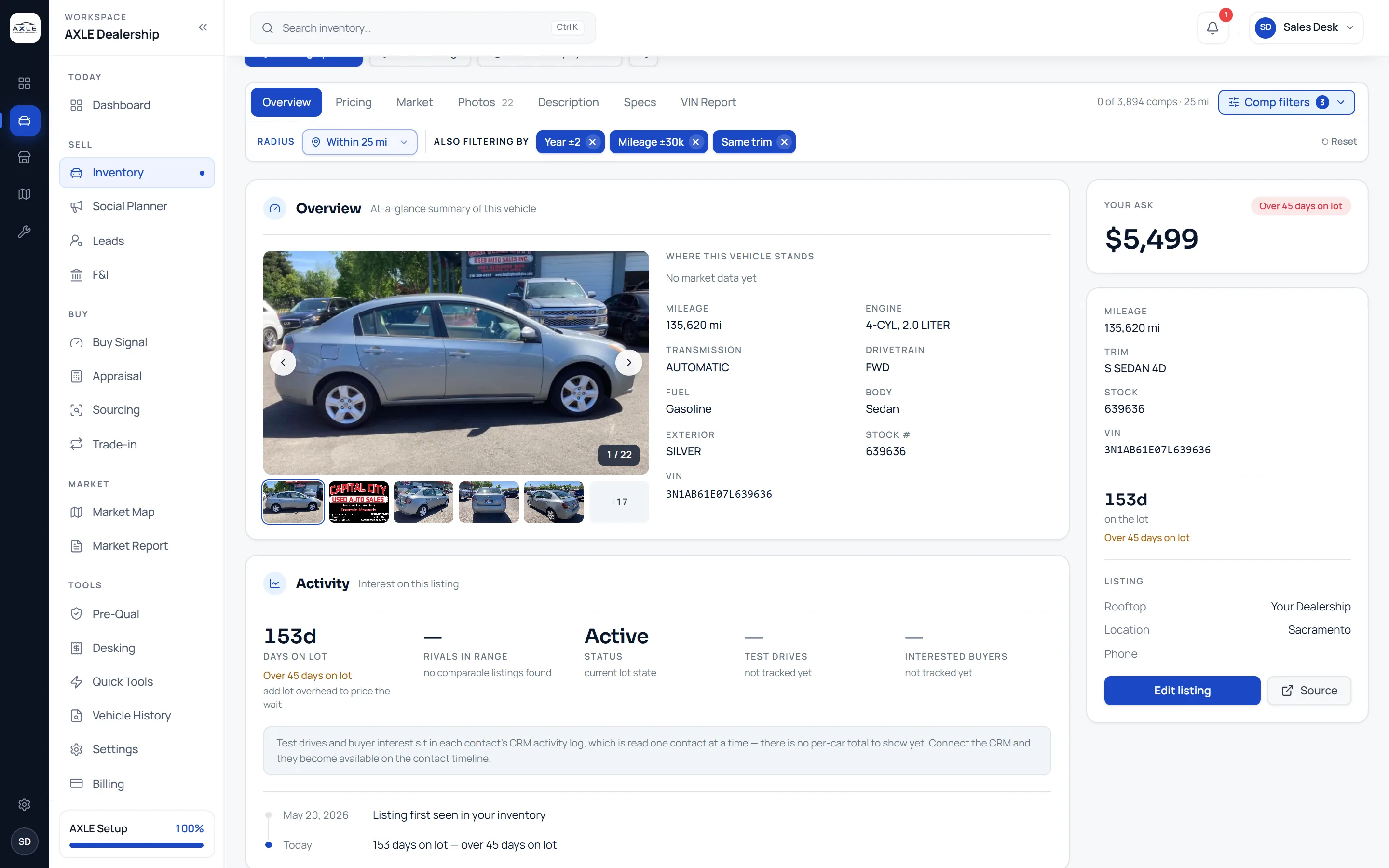
Task: Show previous vehicle photo arrow
Action: [283, 362]
